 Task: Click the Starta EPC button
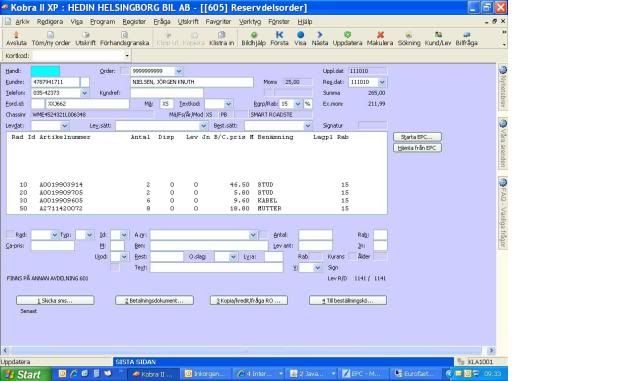pos(417,137)
